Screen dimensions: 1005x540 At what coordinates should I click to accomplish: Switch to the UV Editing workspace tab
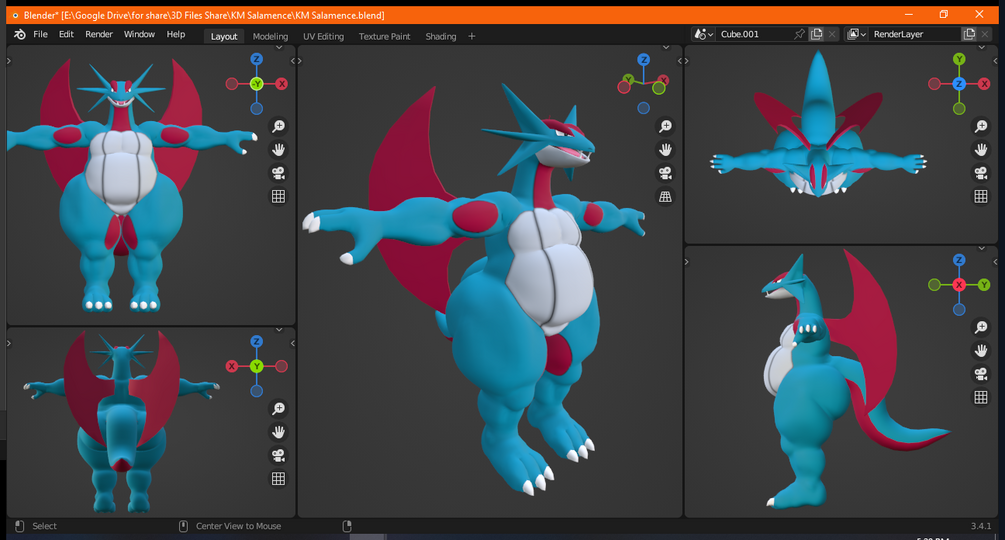click(323, 37)
